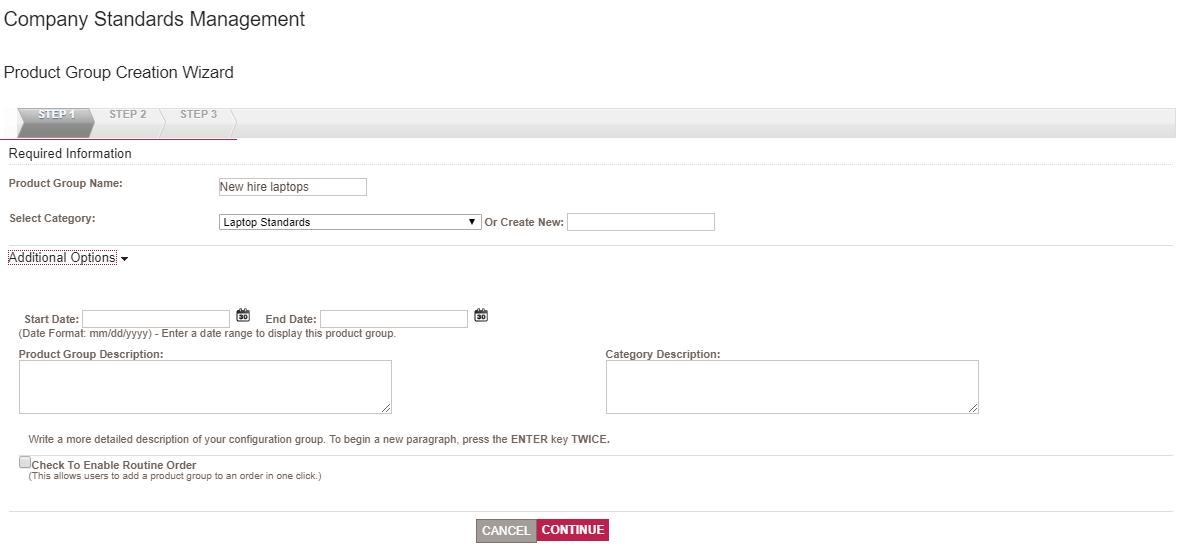The image size is (1194, 553).
Task: Click into the End Date text field
Action: [x=393, y=319]
